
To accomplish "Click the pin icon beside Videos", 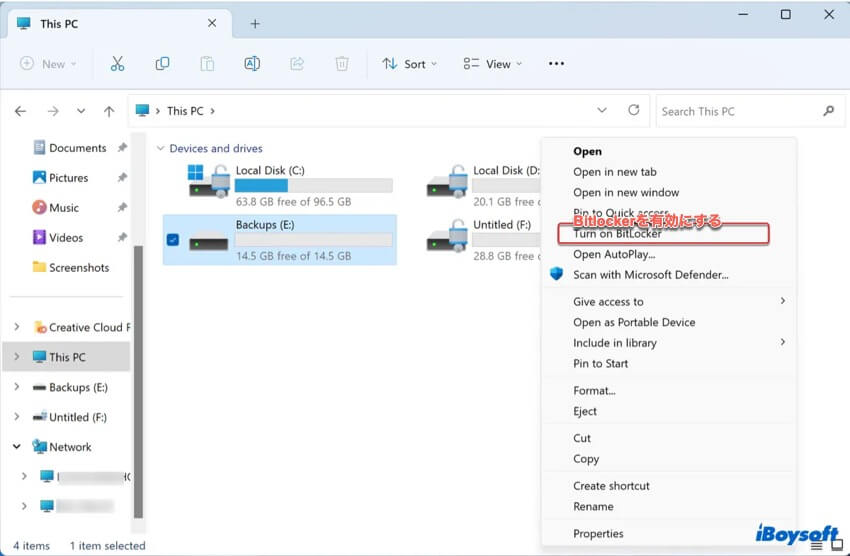I will 122,237.
